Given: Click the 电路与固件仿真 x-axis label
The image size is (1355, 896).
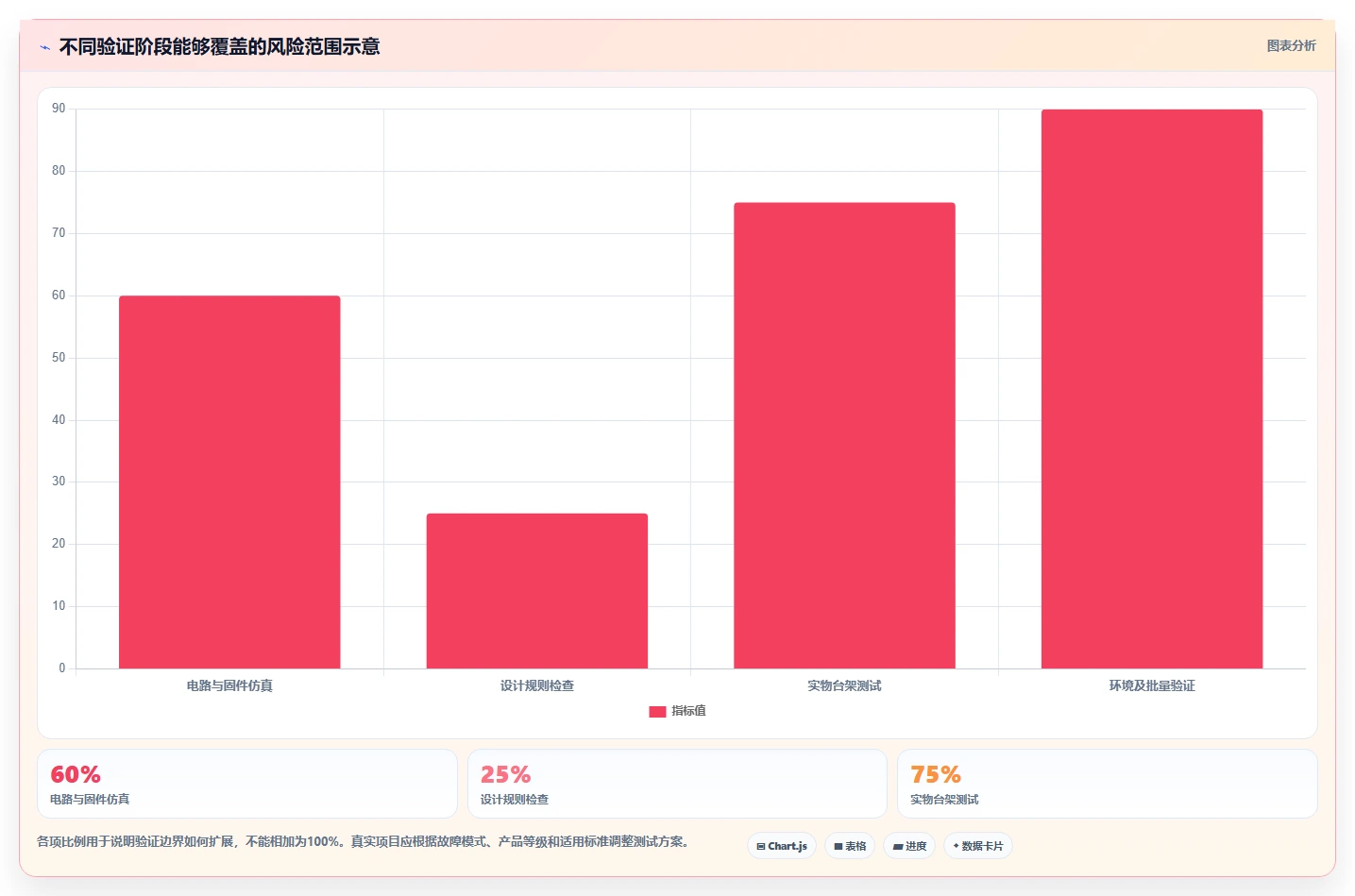Looking at the screenshot, I should point(229,685).
